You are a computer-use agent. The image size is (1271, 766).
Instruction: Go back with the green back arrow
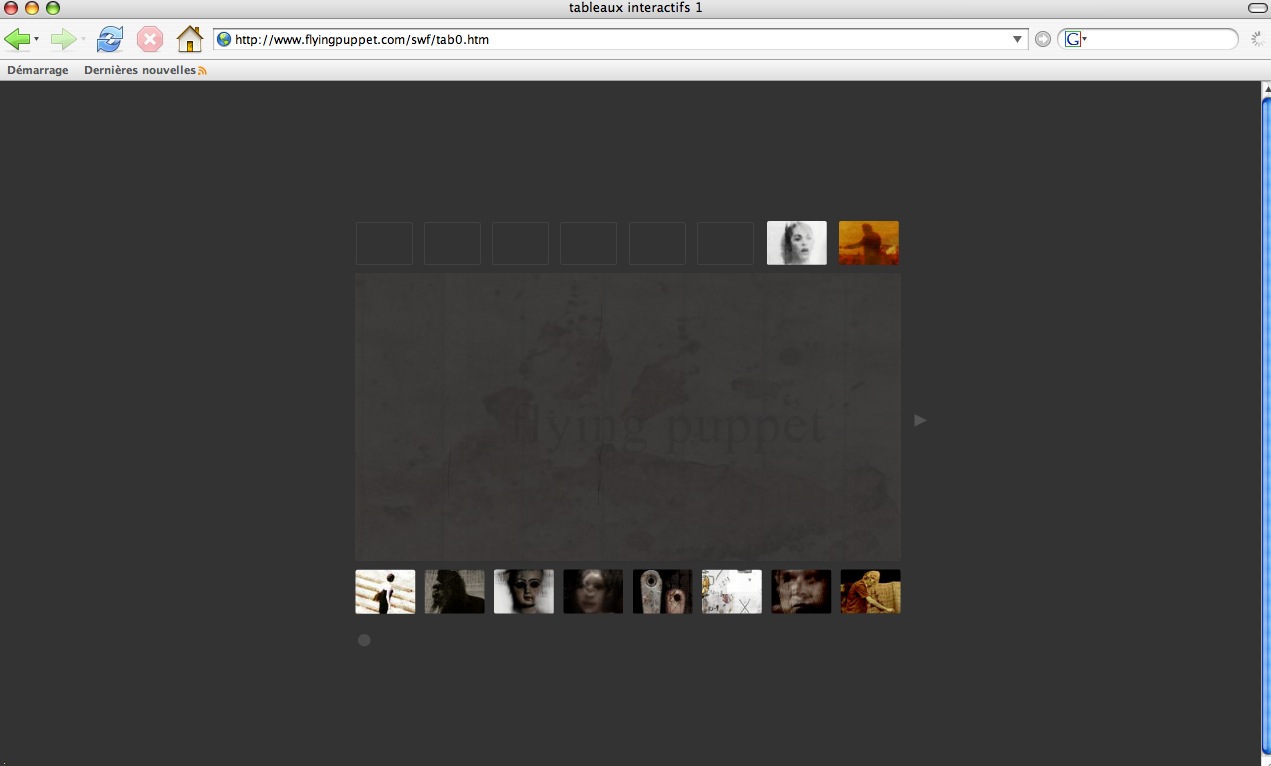coord(17,39)
